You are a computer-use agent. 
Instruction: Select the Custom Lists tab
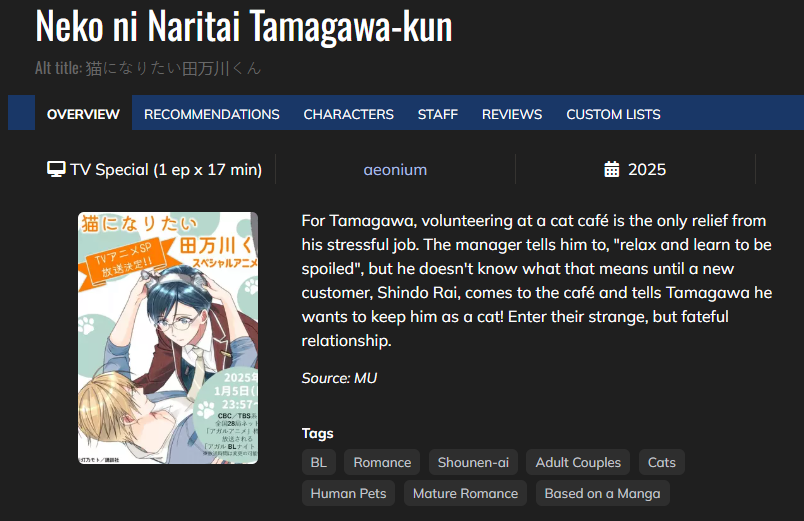pyautogui.click(x=613, y=114)
